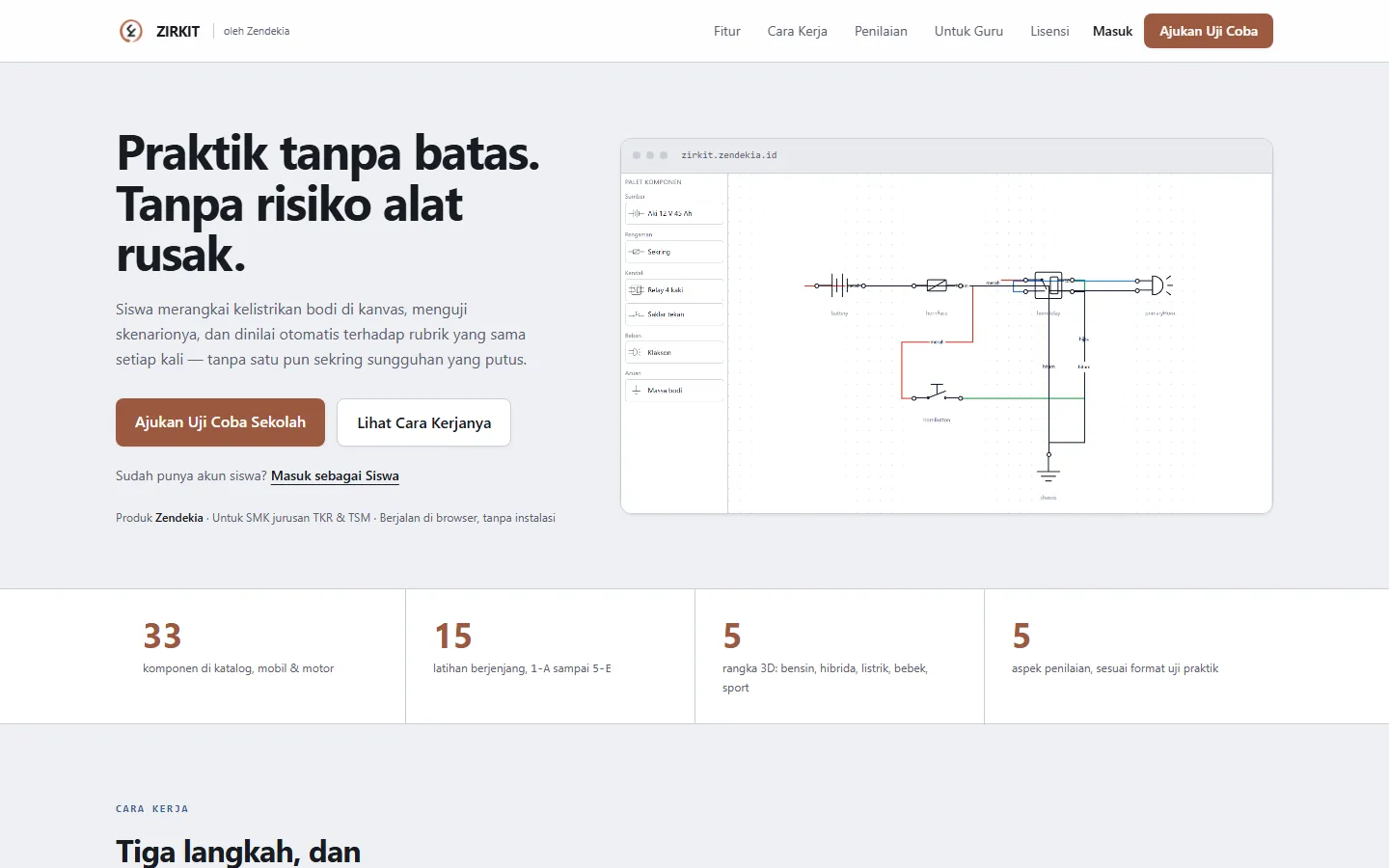Click the ZIRKIT brand name text
The image size is (1389, 868).
[x=177, y=31]
